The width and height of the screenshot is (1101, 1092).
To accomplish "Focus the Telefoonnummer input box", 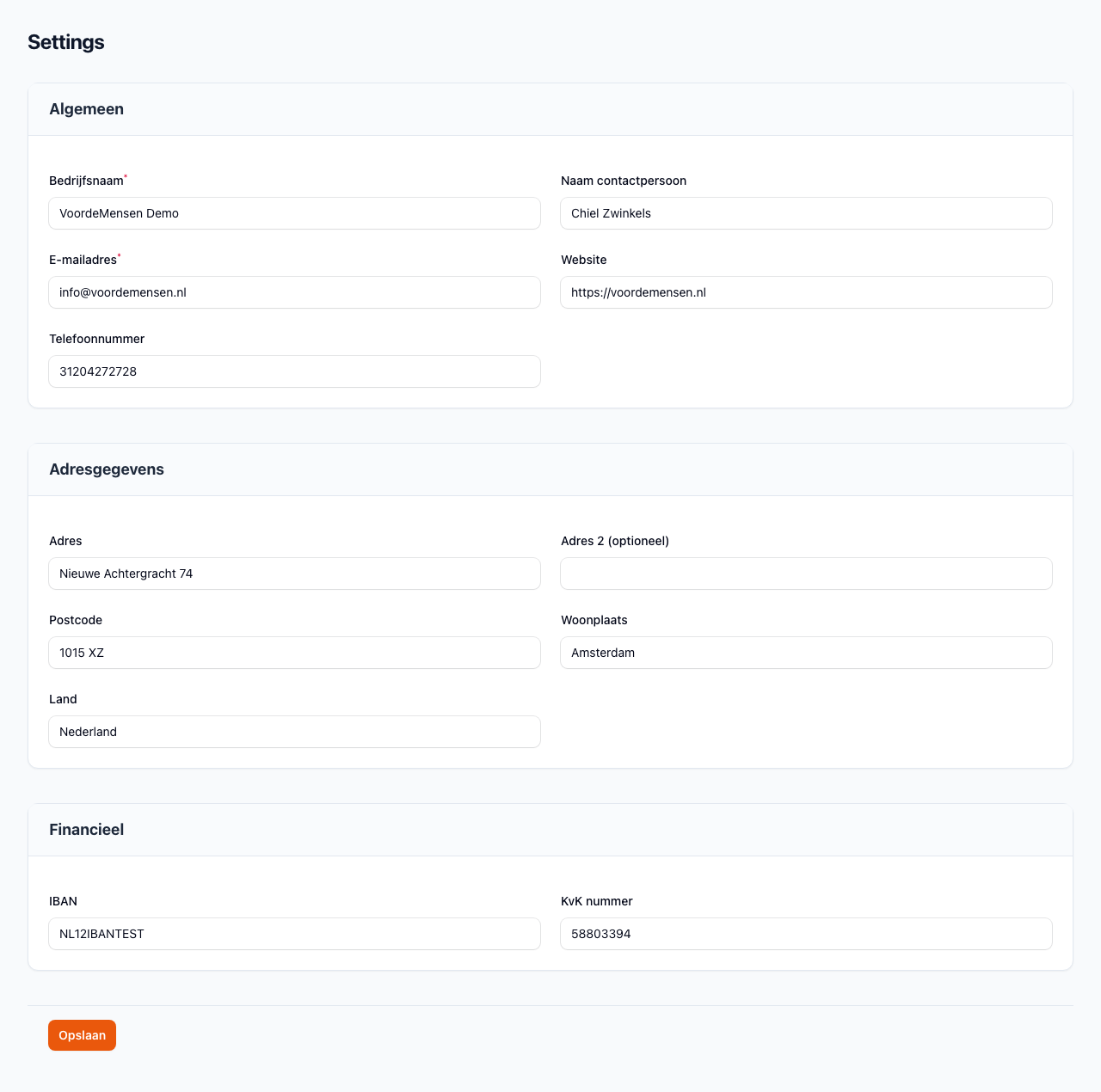I will [294, 371].
